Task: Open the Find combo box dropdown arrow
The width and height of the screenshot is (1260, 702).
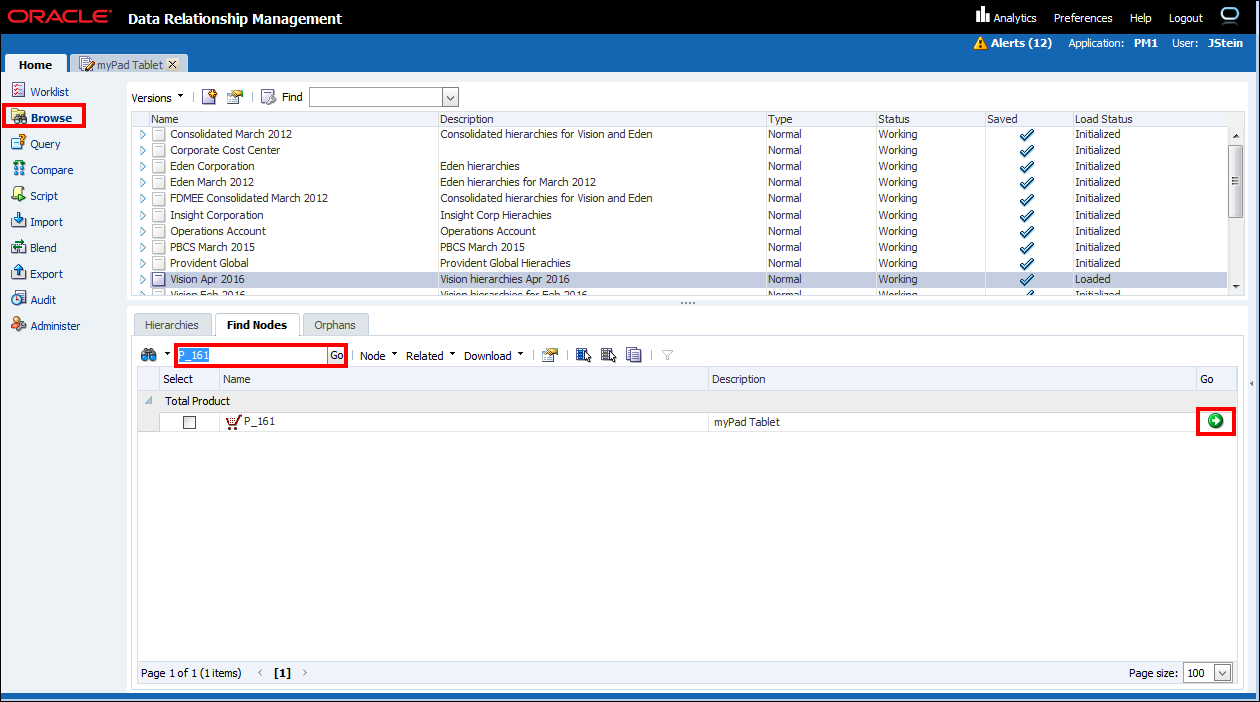Action: click(450, 97)
